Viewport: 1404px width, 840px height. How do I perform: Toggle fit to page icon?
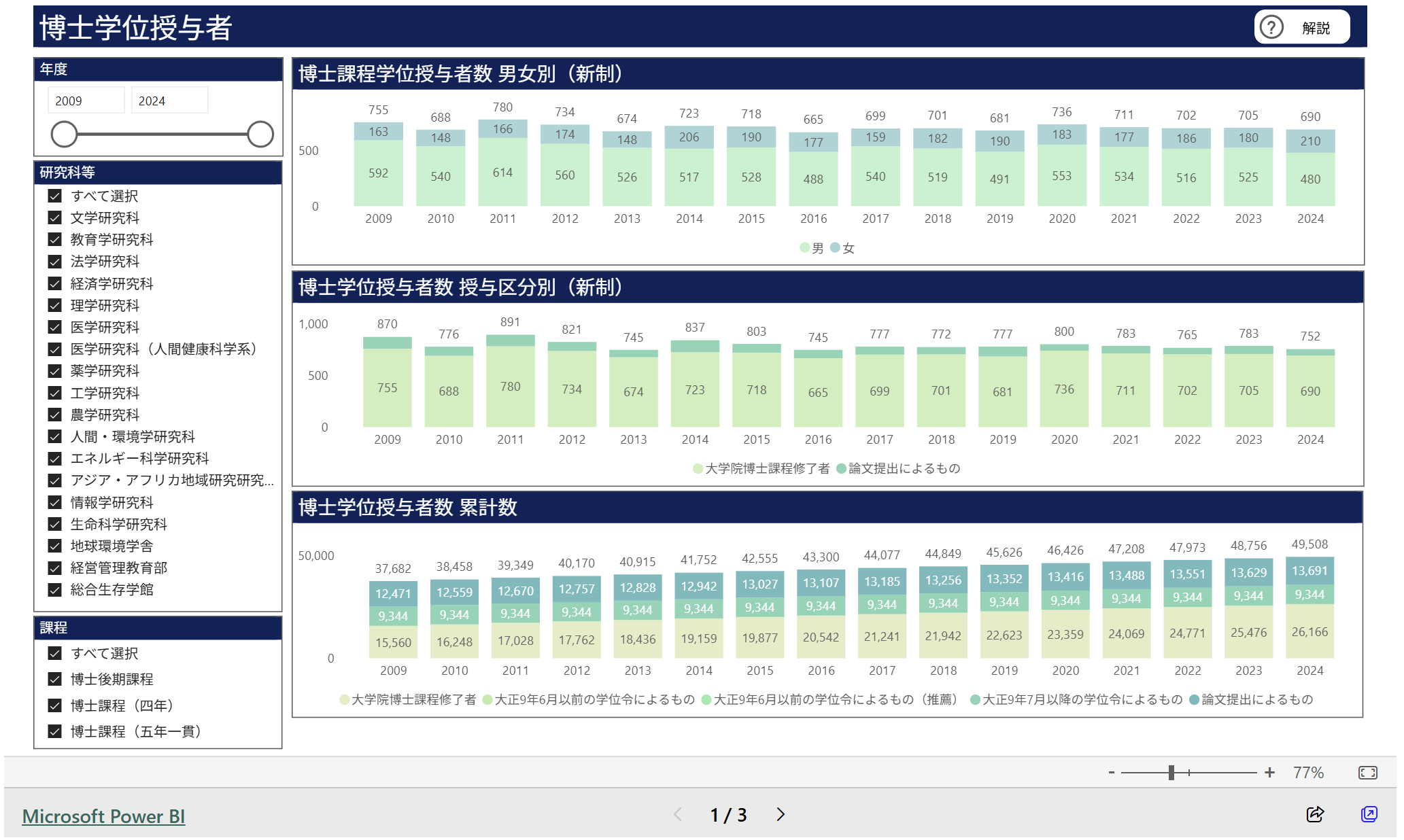coord(1367,773)
